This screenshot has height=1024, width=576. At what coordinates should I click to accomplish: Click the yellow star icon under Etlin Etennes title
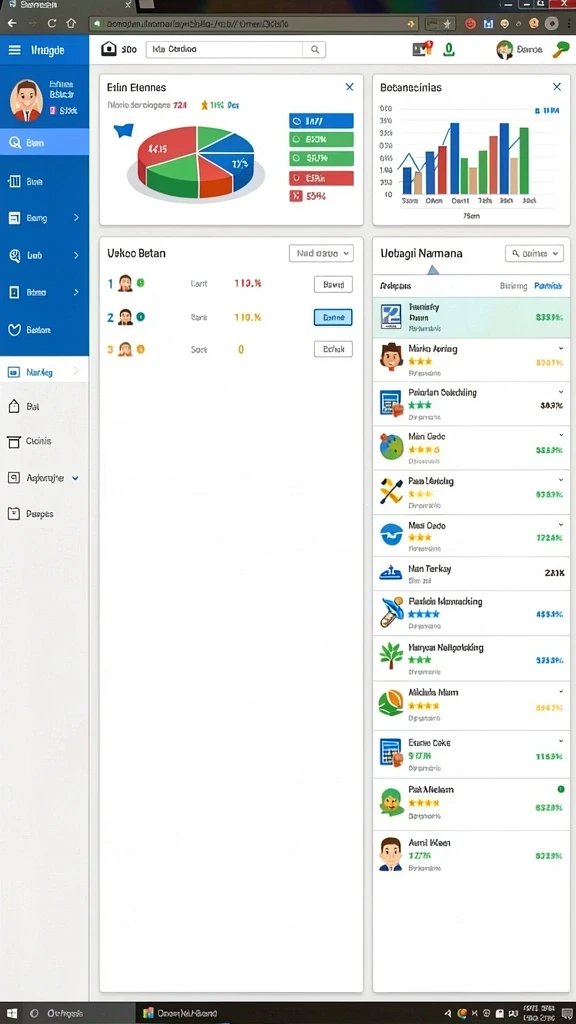[x=204, y=104]
